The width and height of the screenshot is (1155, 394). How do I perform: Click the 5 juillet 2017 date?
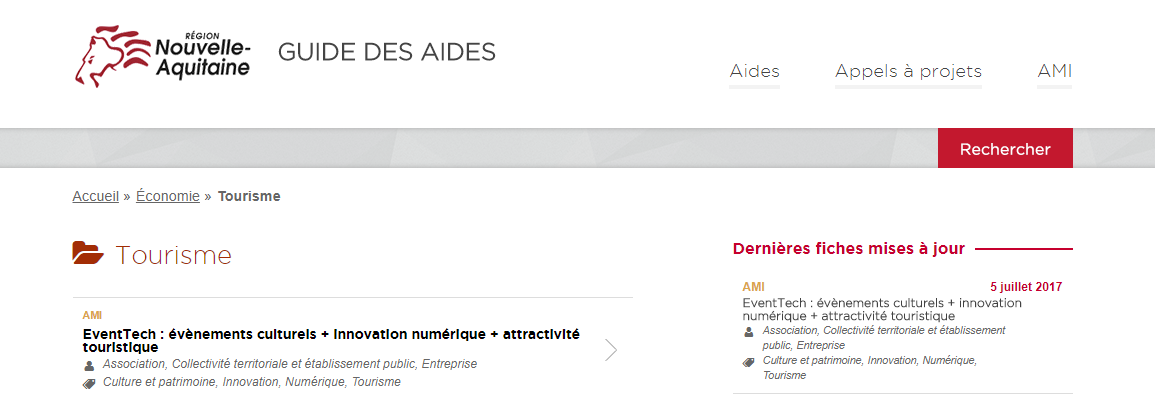click(x=1026, y=286)
